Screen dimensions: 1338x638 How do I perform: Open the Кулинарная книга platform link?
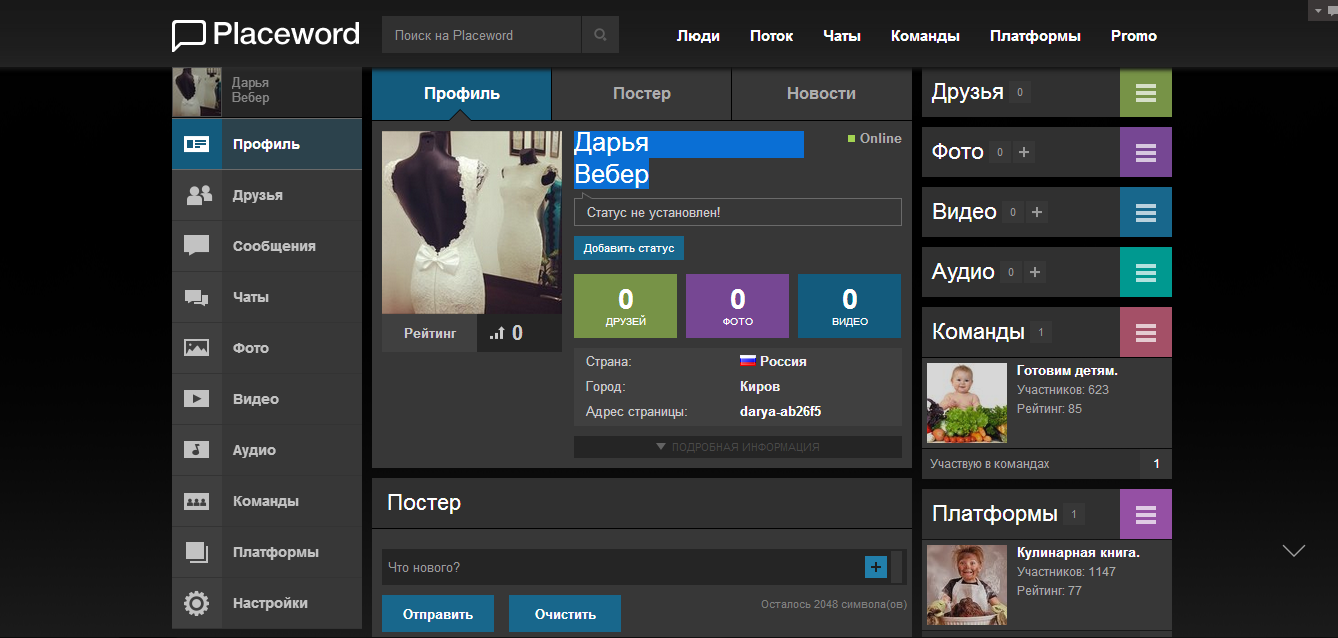click(1078, 552)
